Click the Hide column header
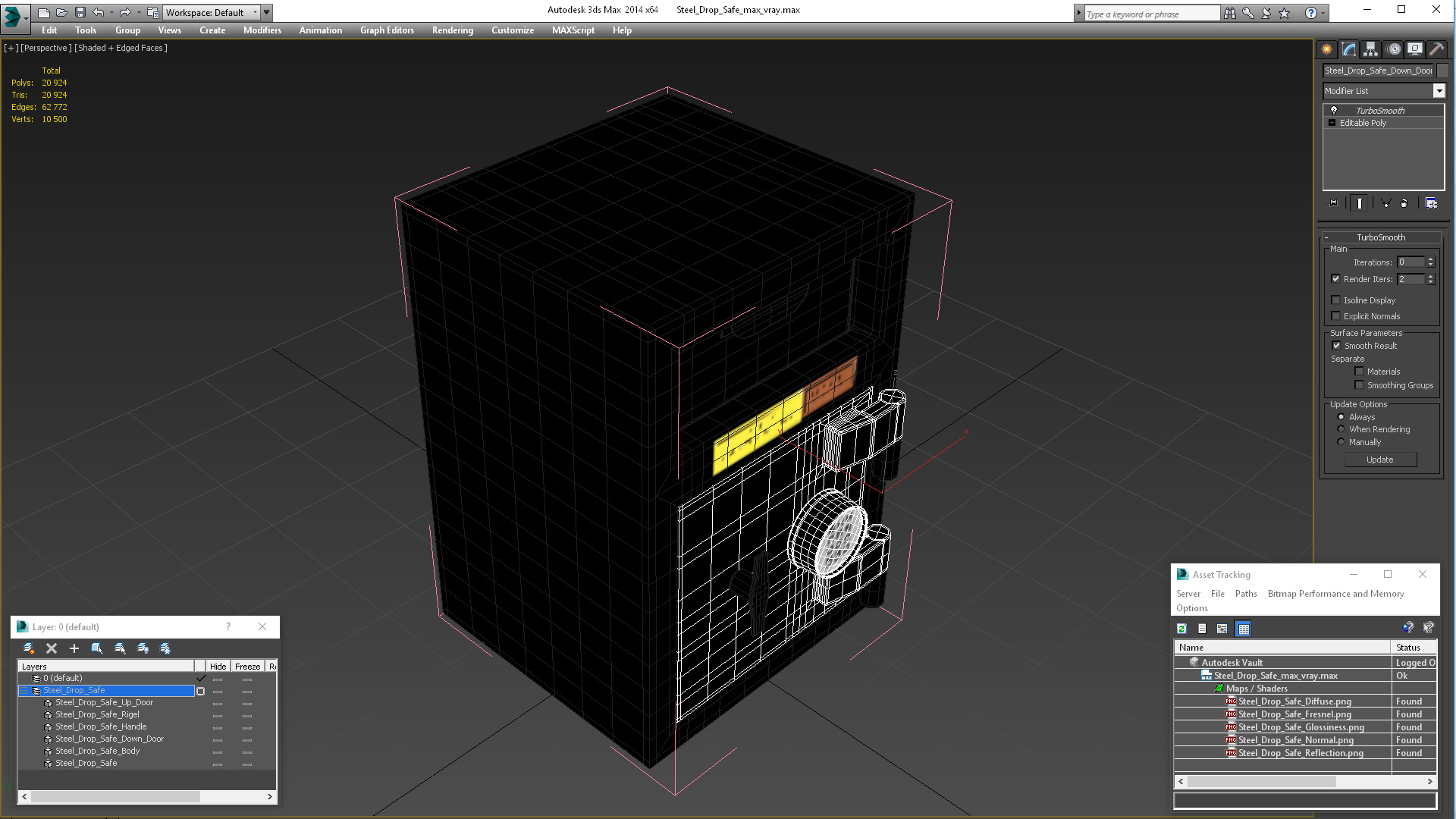This screenshot has height=819, width=1456. click(218, 667)
